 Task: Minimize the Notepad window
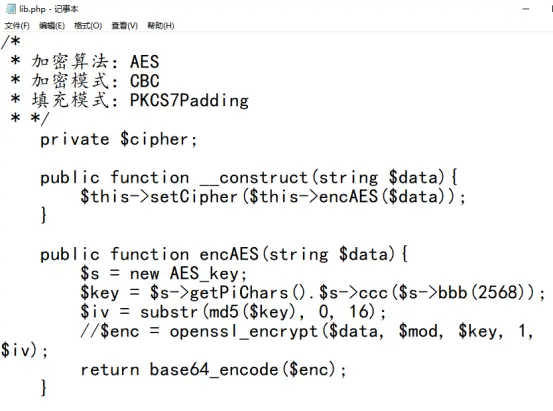coord(526,9)
